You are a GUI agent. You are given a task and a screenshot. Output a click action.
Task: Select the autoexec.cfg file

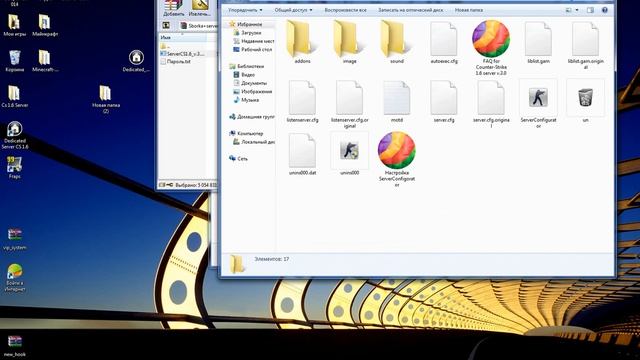444,43
